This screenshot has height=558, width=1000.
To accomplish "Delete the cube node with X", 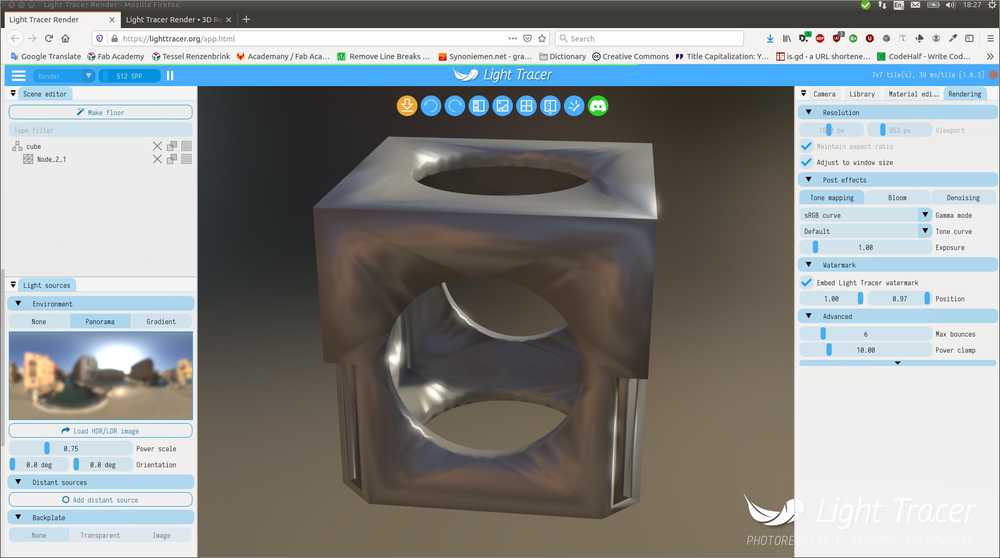I will click(x=158, y=146).
